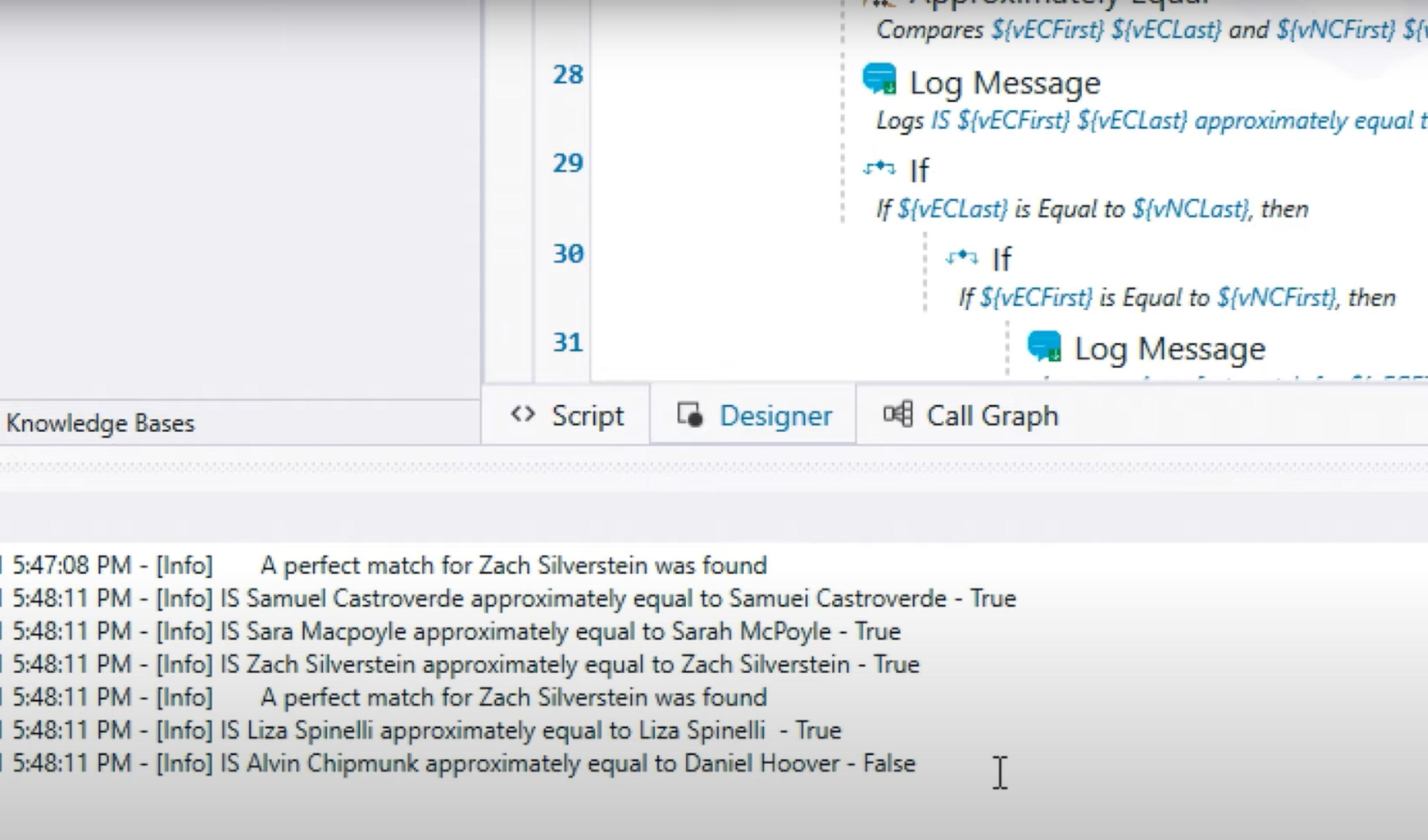Select line number 28 in the gutter
Viewport: 1428px width, 840px height.
click(568, 75)
